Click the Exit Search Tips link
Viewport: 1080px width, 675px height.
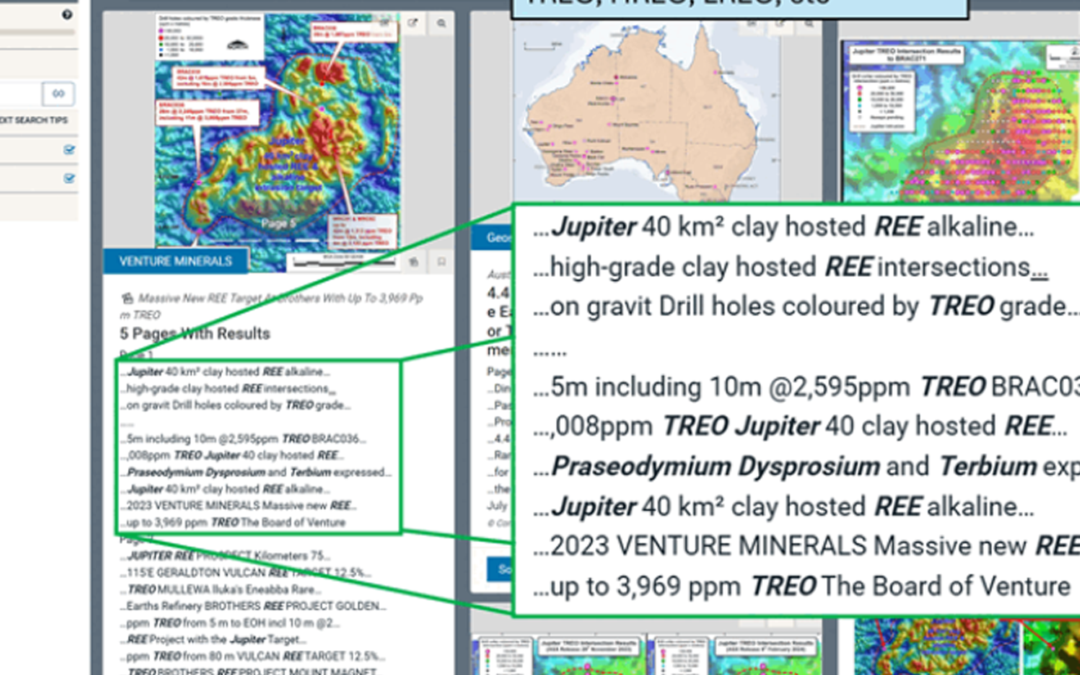click(34, 120)
